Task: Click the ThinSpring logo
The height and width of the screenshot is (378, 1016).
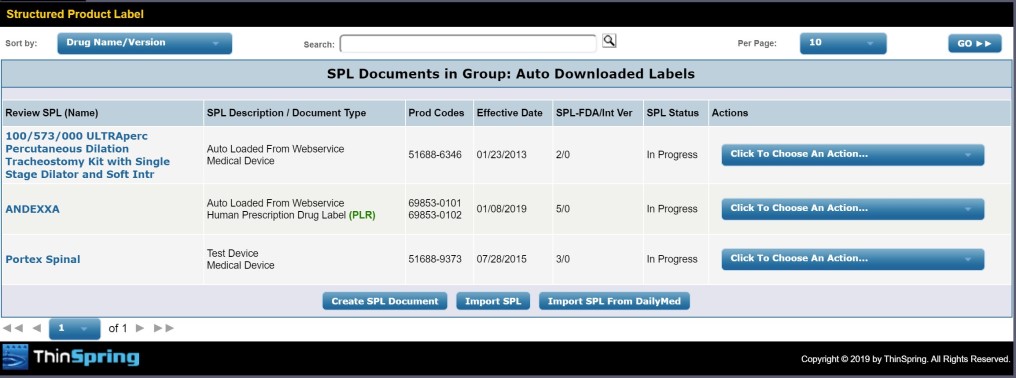Action: 71,357
